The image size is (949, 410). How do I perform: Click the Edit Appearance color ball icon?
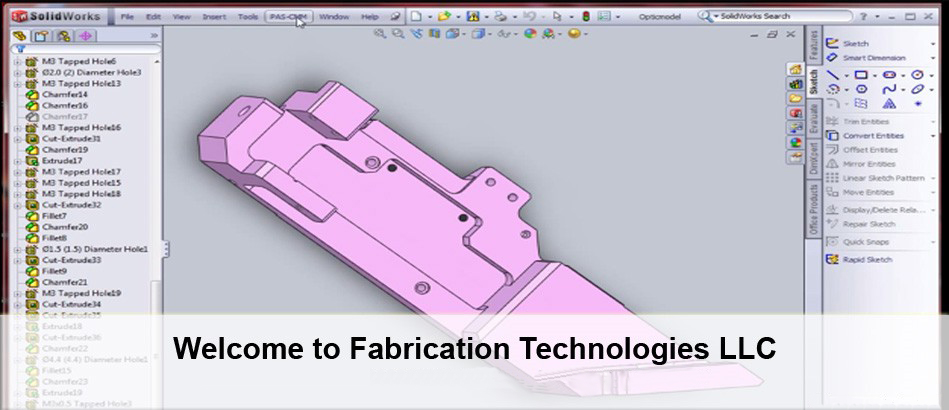coord(530,34)
